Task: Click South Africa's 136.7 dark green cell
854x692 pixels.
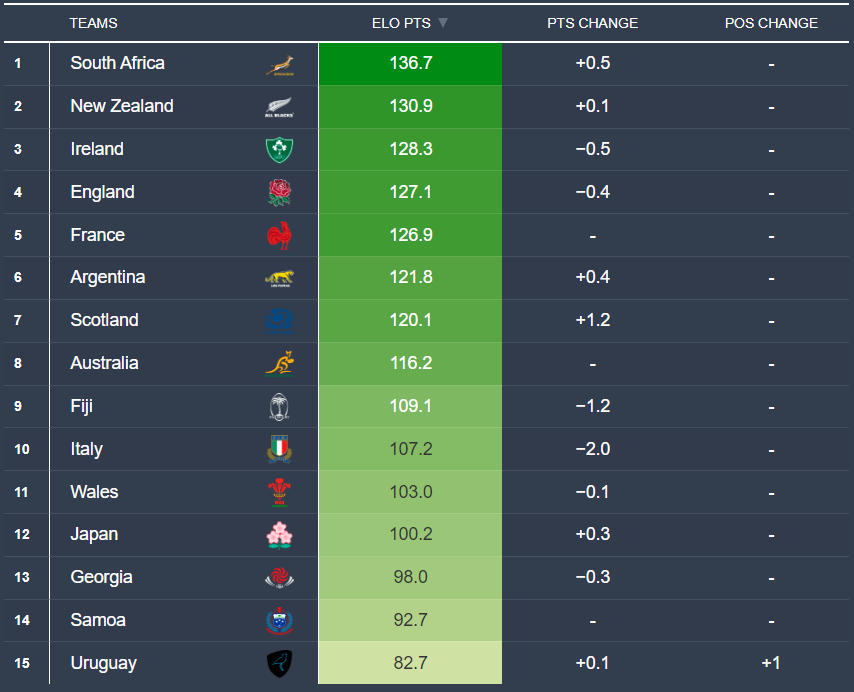Action: coord(410,64)
